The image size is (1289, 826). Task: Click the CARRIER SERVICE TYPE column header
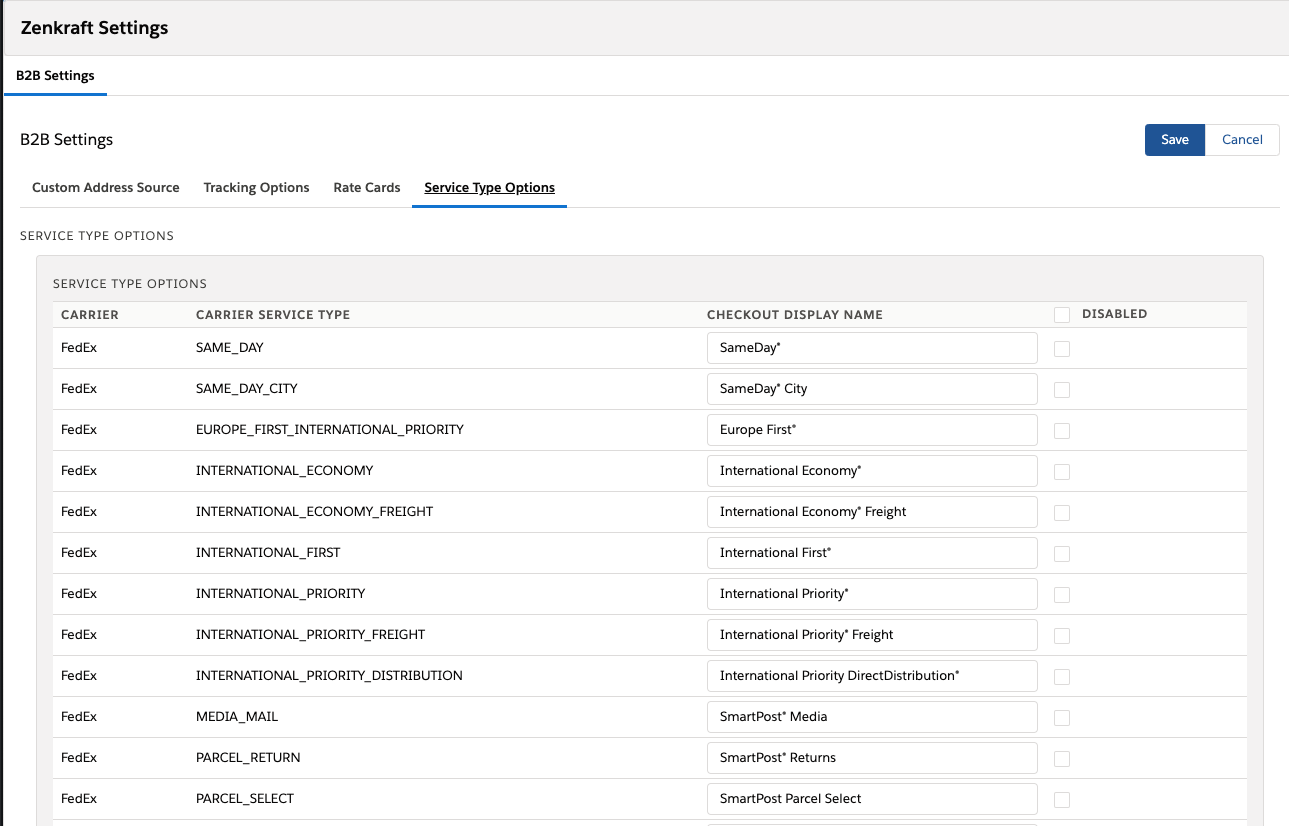click(x=273, y=314)
